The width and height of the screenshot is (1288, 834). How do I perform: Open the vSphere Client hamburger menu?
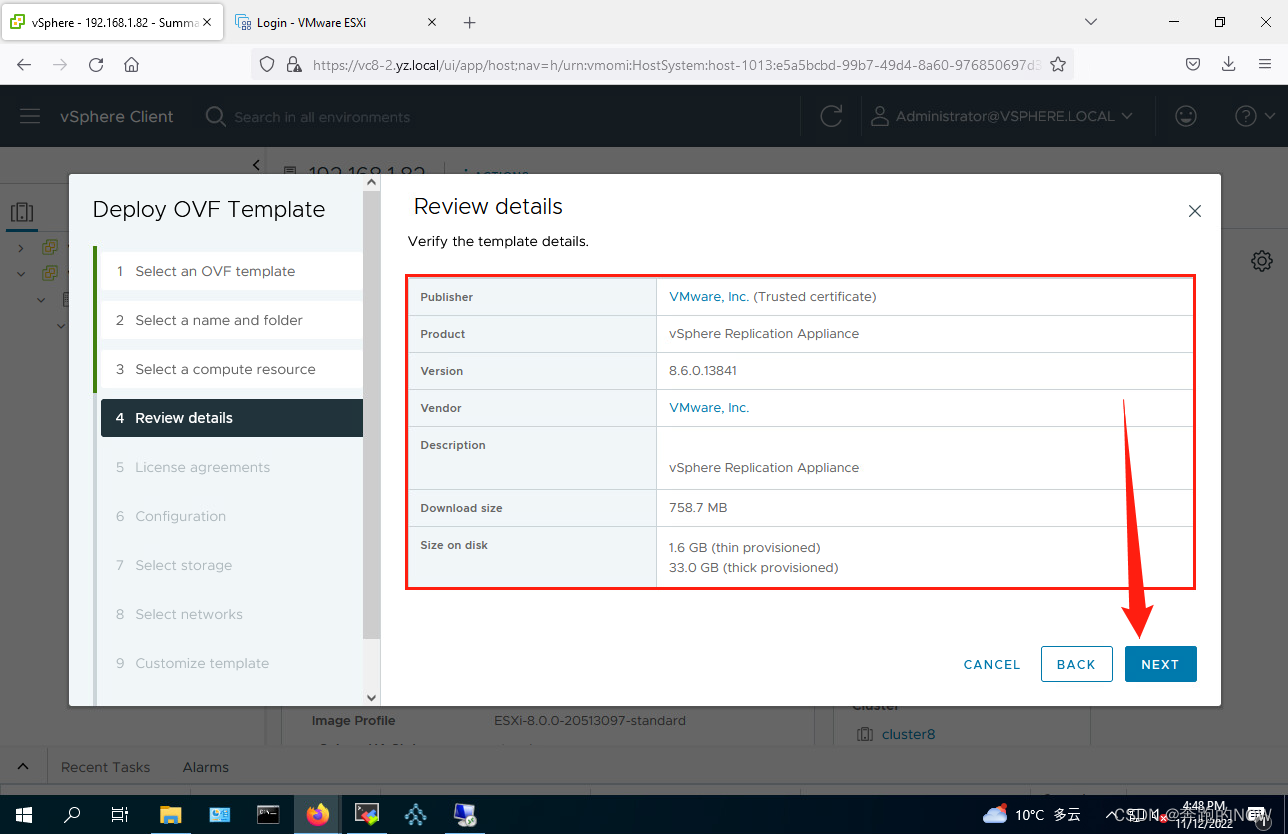pyautogui.click(x=30, y=117)
